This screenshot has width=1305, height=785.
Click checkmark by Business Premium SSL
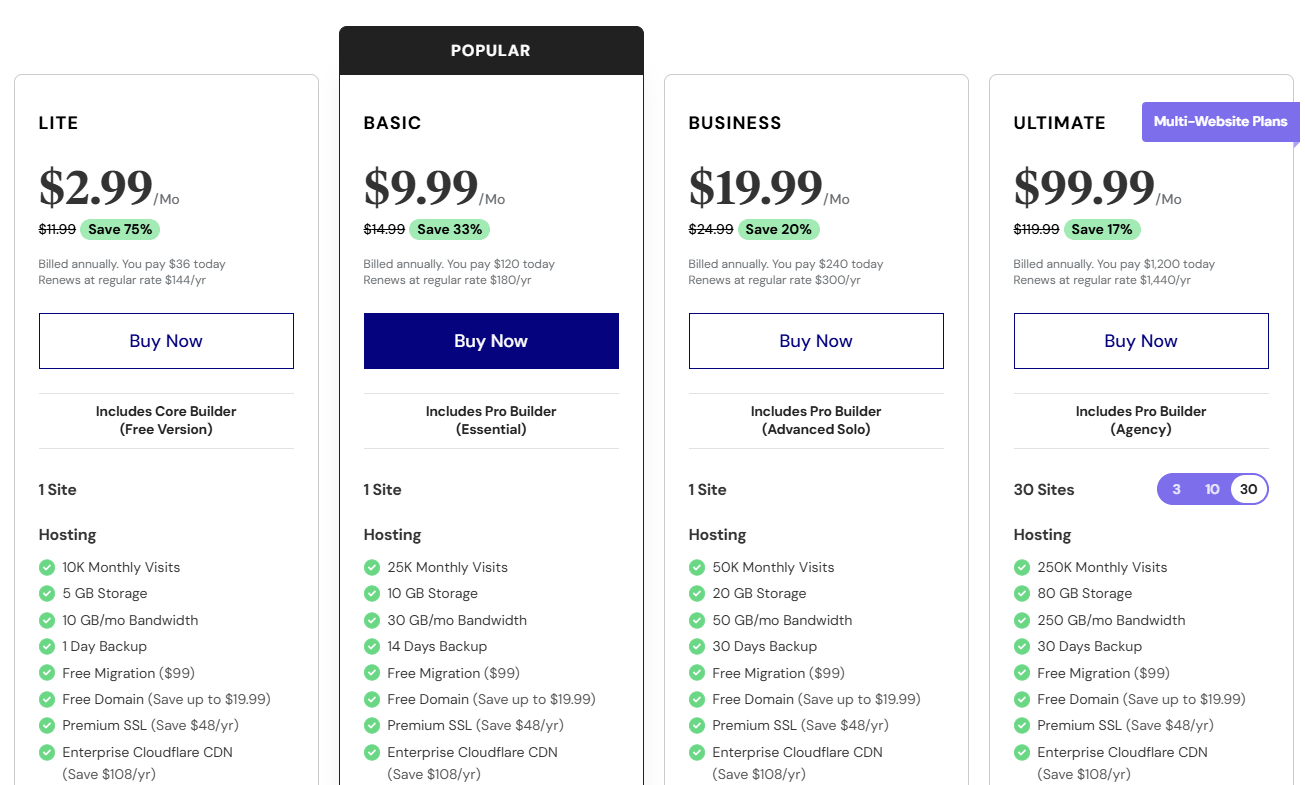(697, 725)
